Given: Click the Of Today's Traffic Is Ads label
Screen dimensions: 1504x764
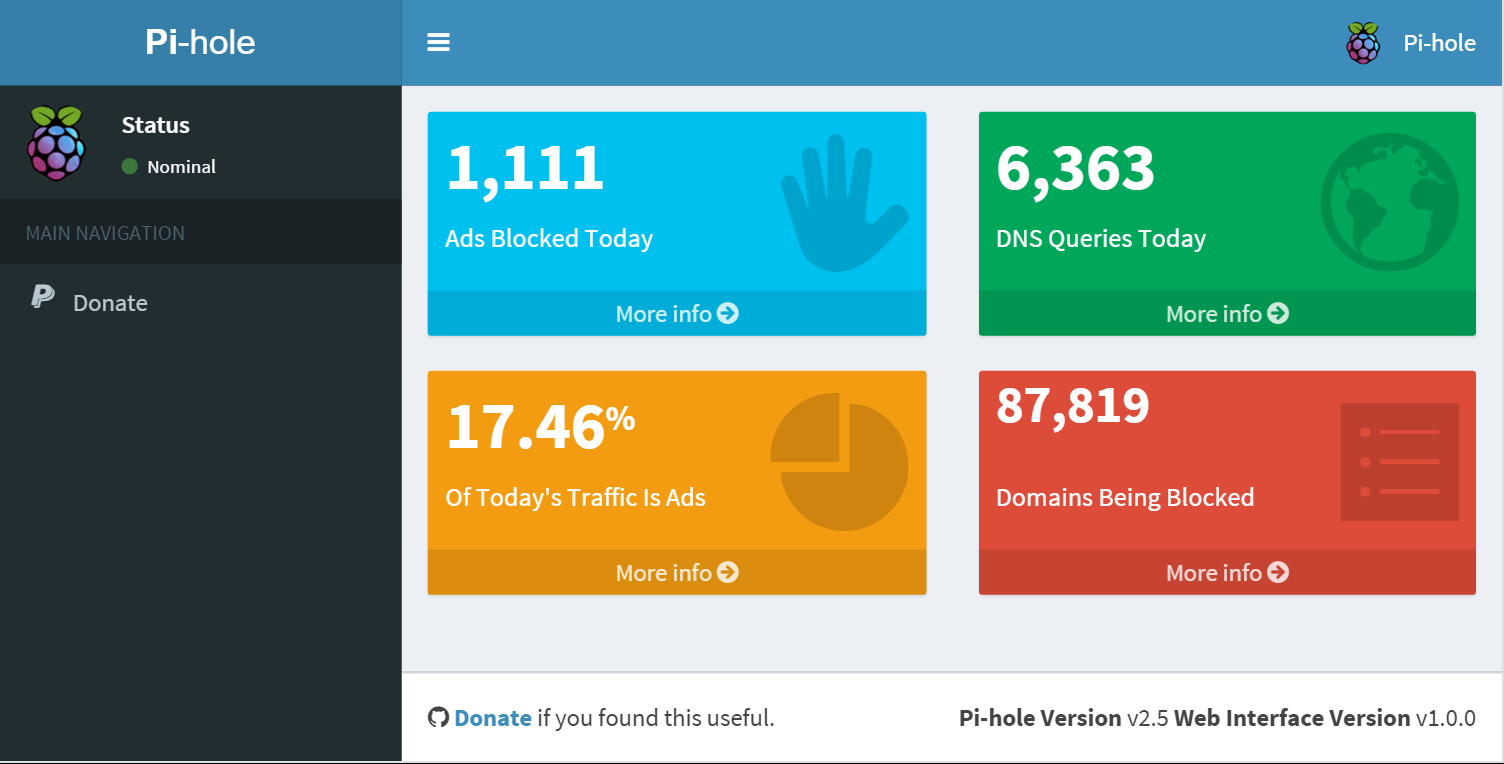Looking at the screenshot, I should [575, 498].
